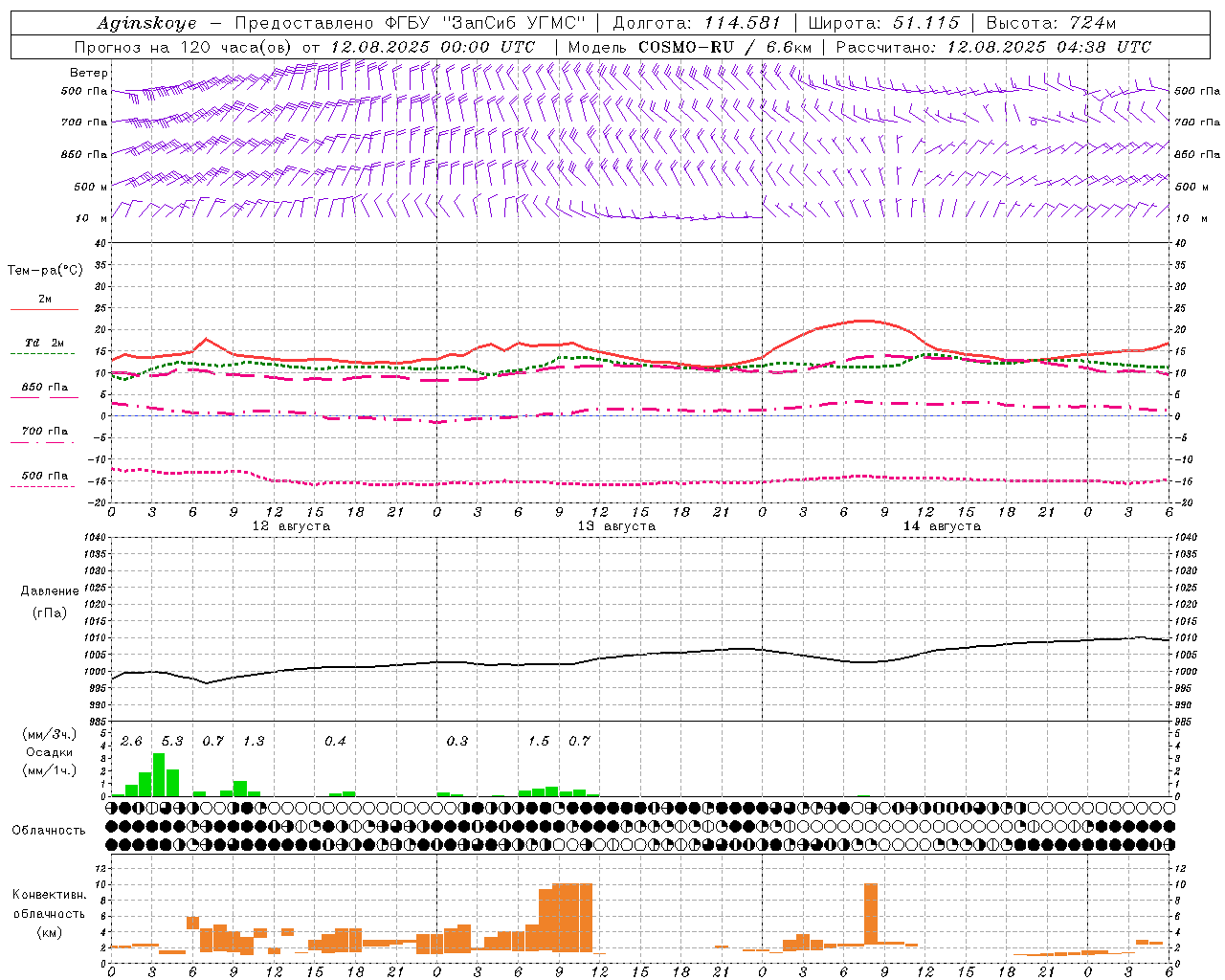
Task: Click the tallest green precipitation bar
Action: (x=159, y=775)
